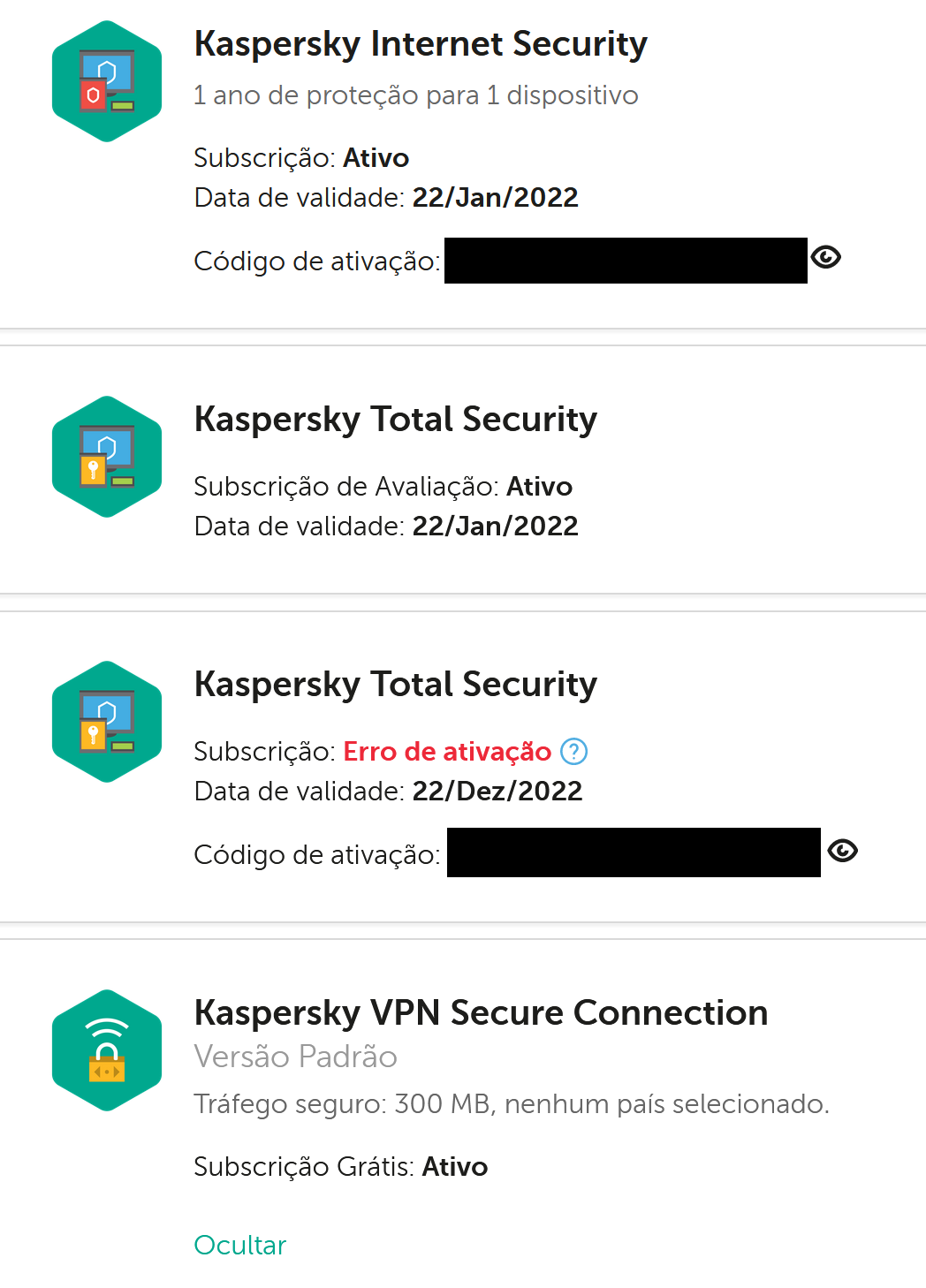Open the VPN Secure Connection padlock icon
The image size is (926, 1288).
(107, 1050)
